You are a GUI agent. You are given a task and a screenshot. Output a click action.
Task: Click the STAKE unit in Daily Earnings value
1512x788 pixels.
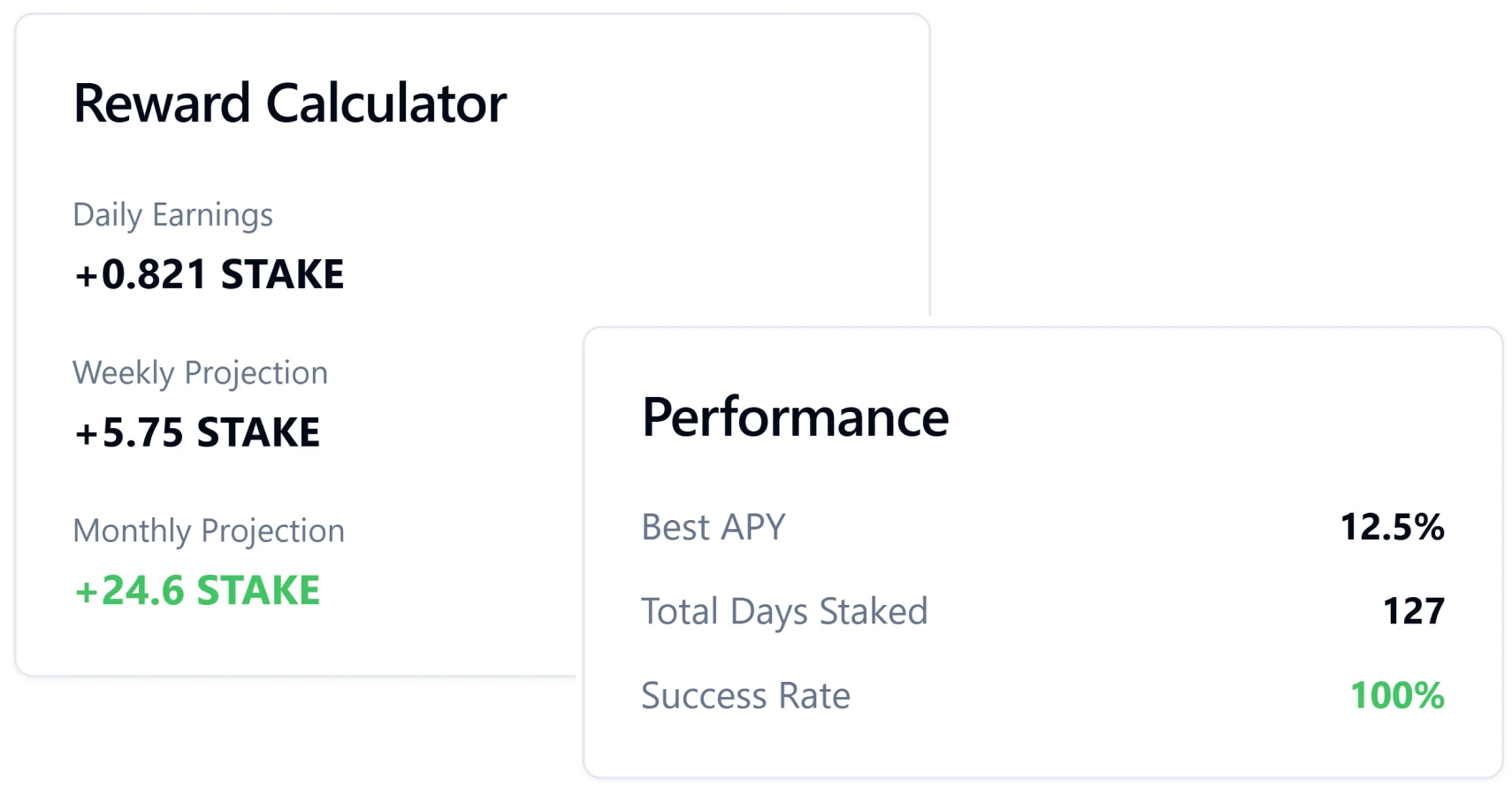point(282,274)
